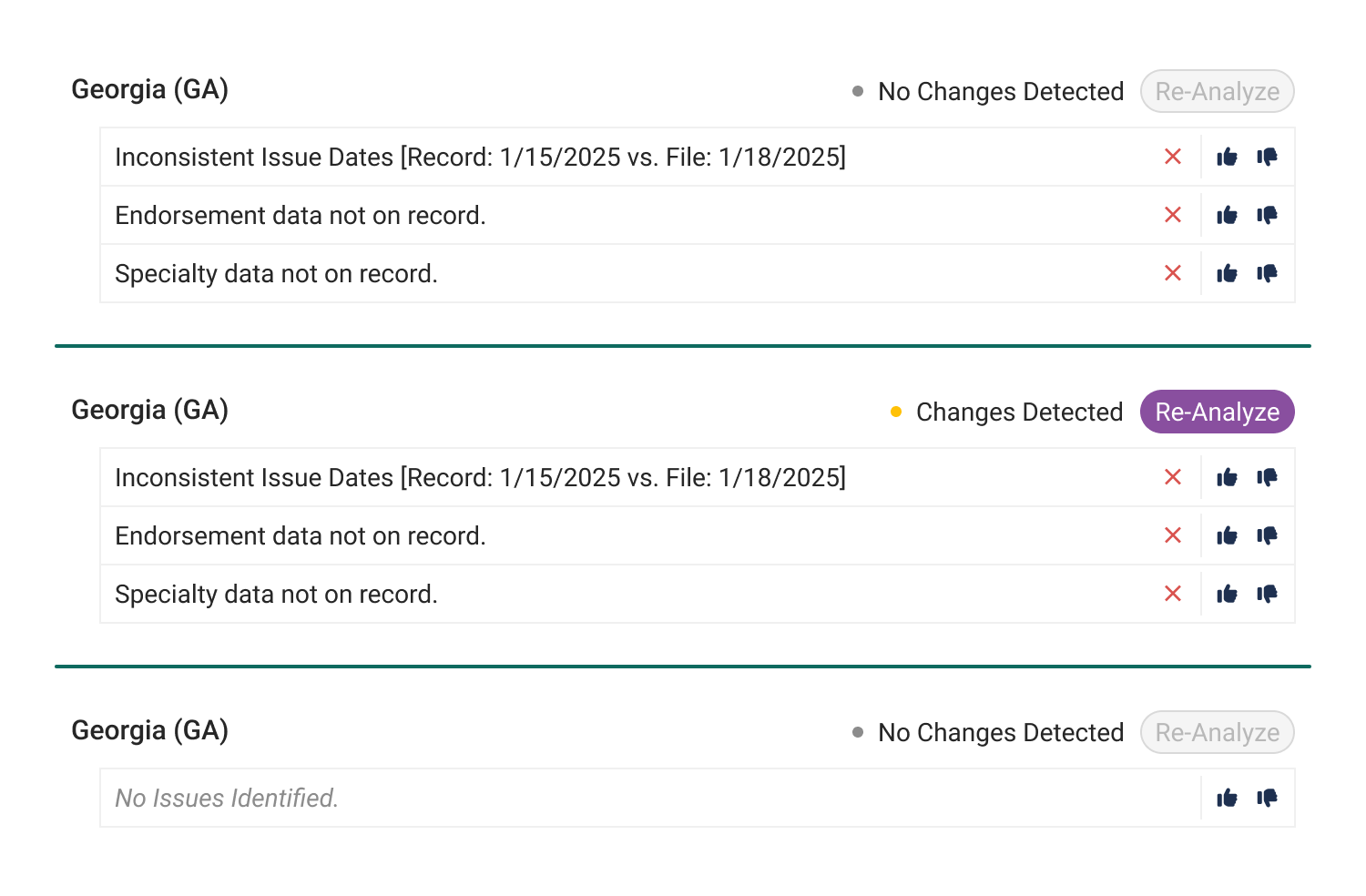Thumbs up first section's Endorsement data issue

pyautogui.click(x=1227, y=215)
